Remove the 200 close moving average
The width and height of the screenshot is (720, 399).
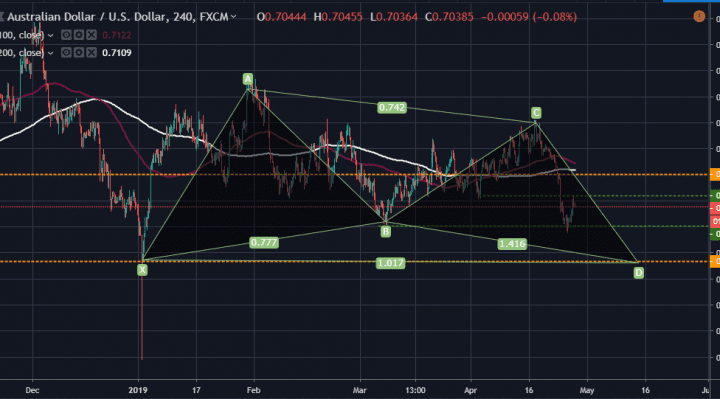coord(92,53)
